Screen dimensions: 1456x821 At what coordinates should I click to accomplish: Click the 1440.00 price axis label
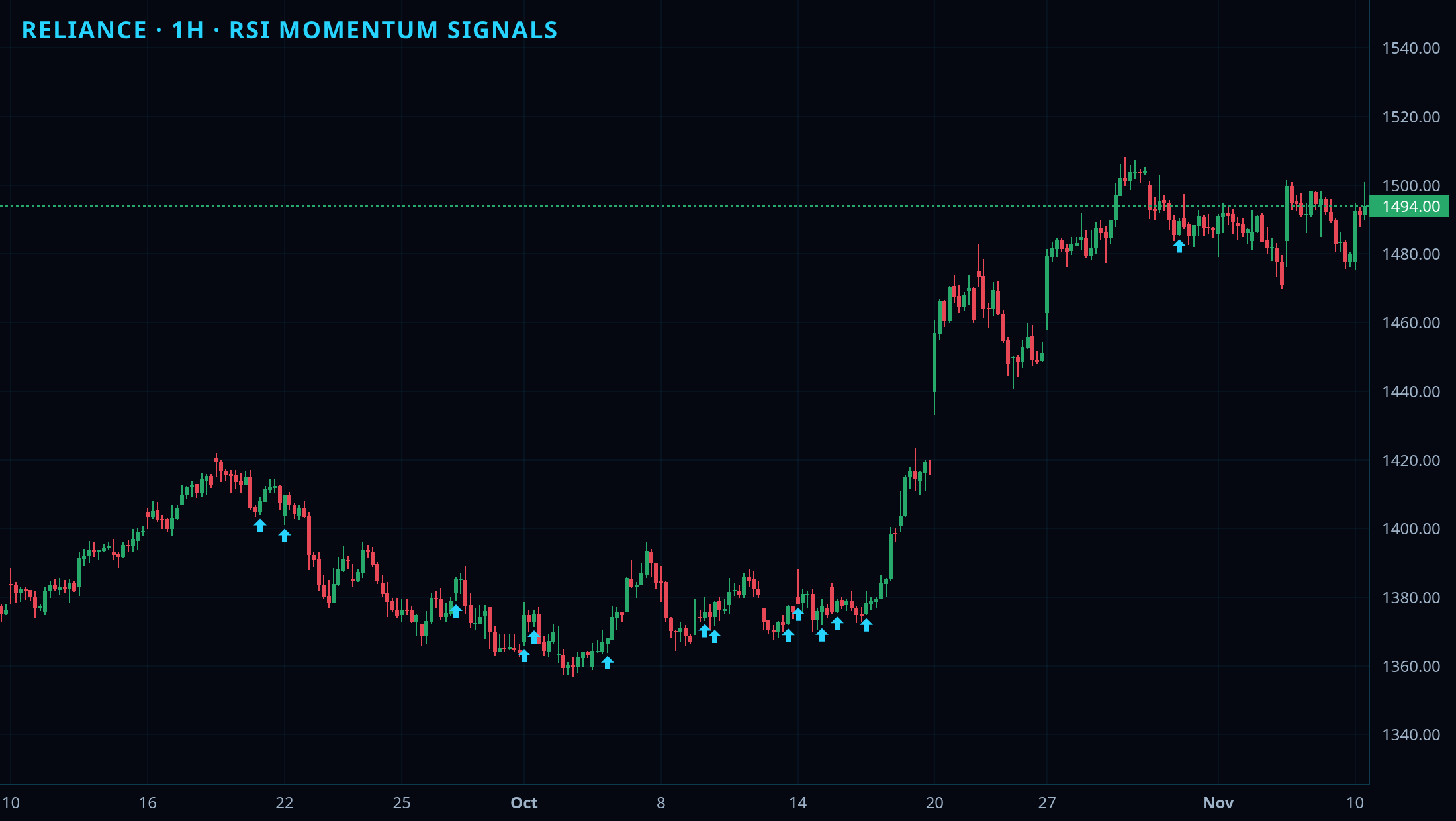coord(1411,392)
